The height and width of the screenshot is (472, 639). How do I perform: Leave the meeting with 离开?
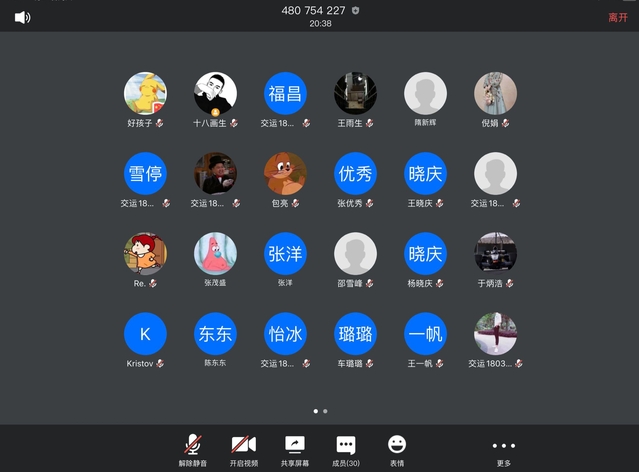618,17
